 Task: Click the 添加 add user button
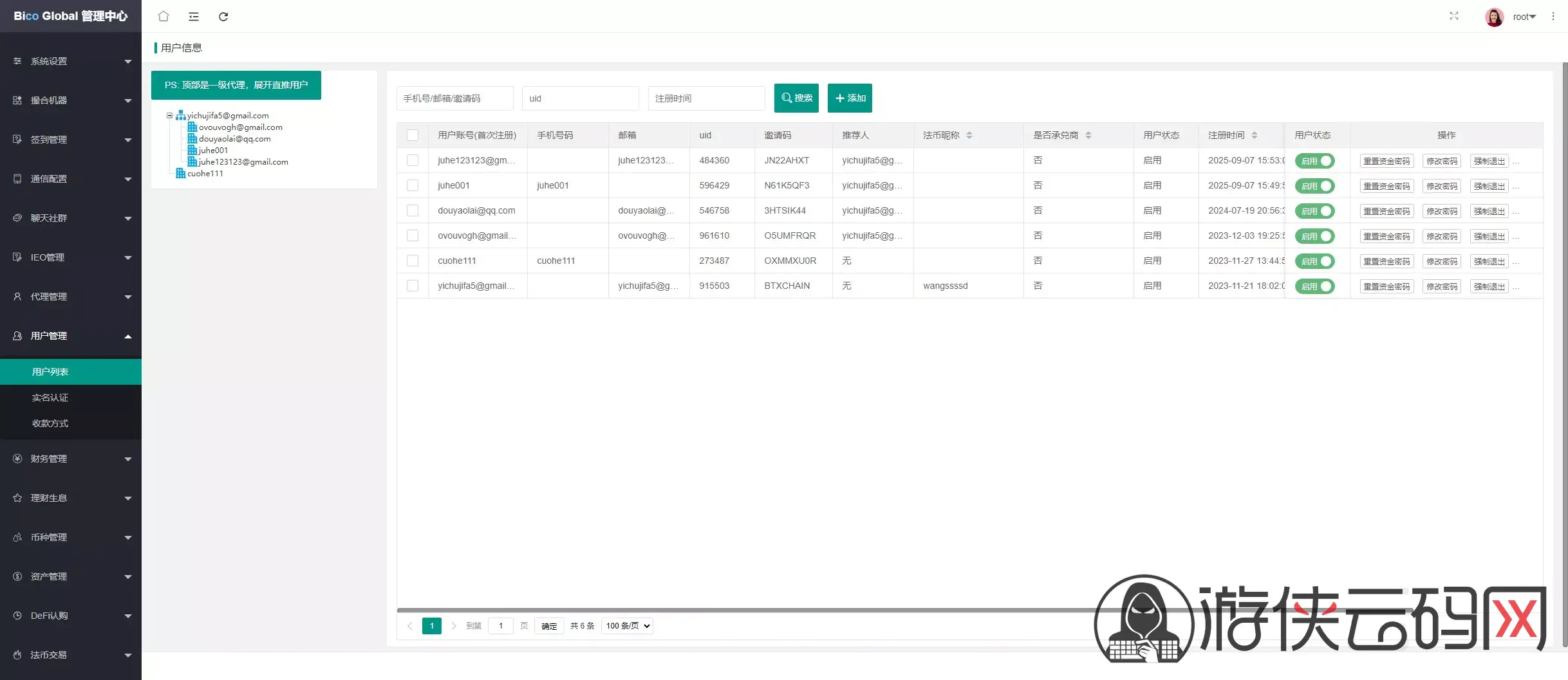[850, 98]
